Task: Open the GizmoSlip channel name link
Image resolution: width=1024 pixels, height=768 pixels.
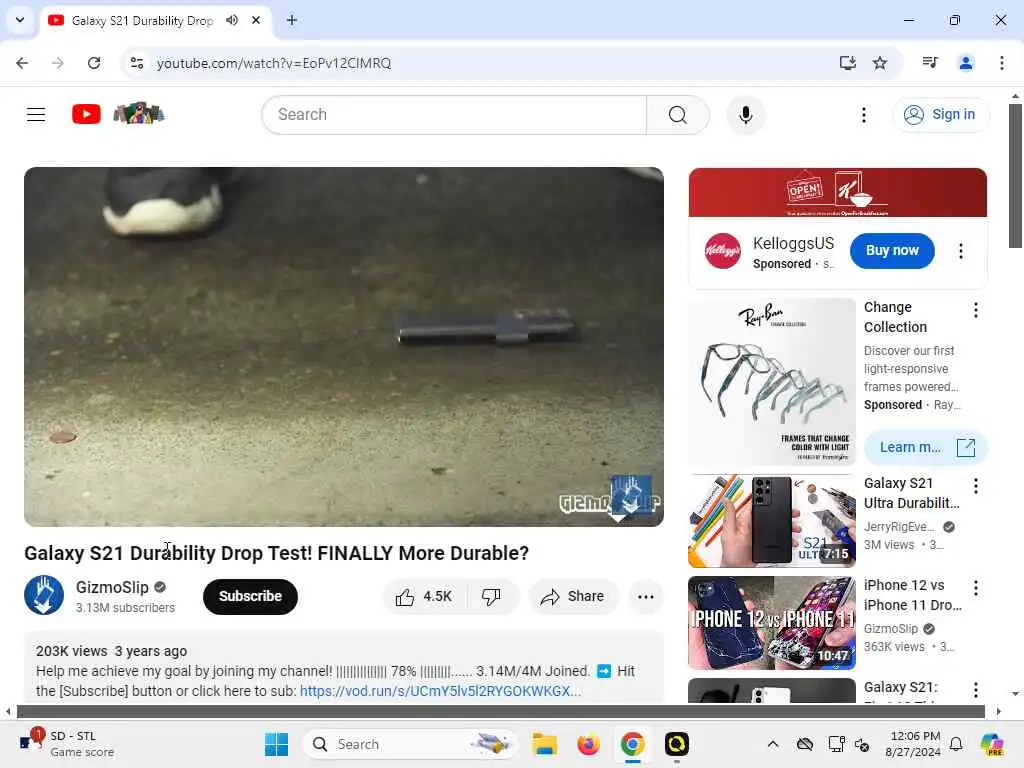Action: tap(112, 587)
